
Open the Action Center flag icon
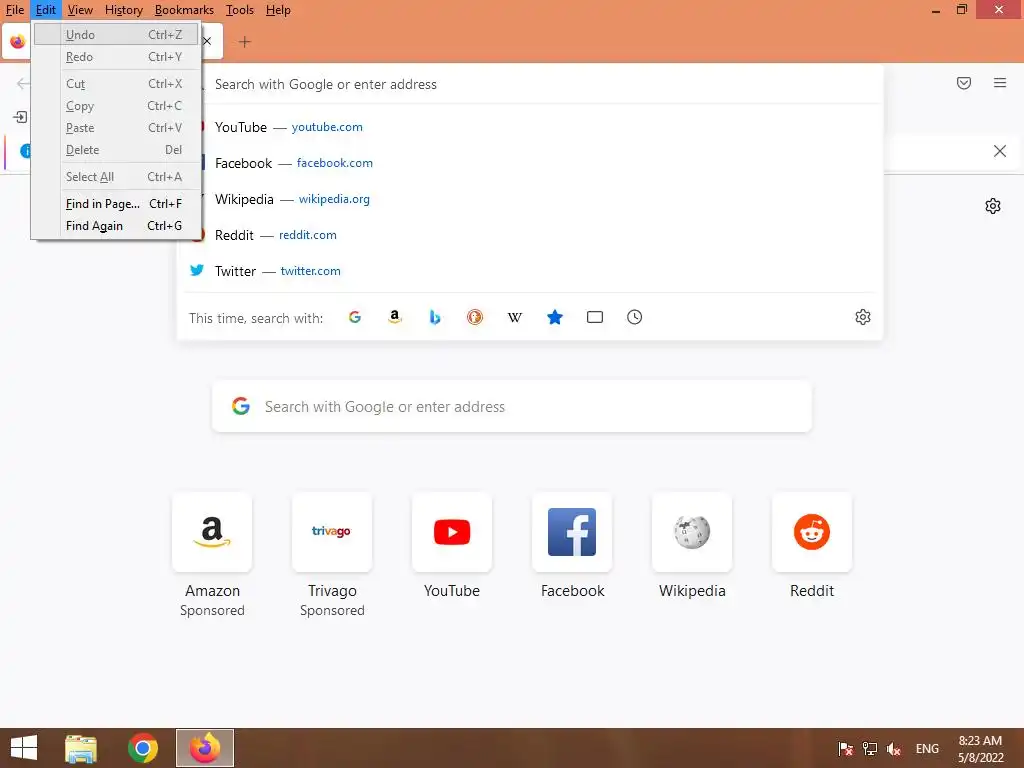pyautogui.click(x=846, y=749)
